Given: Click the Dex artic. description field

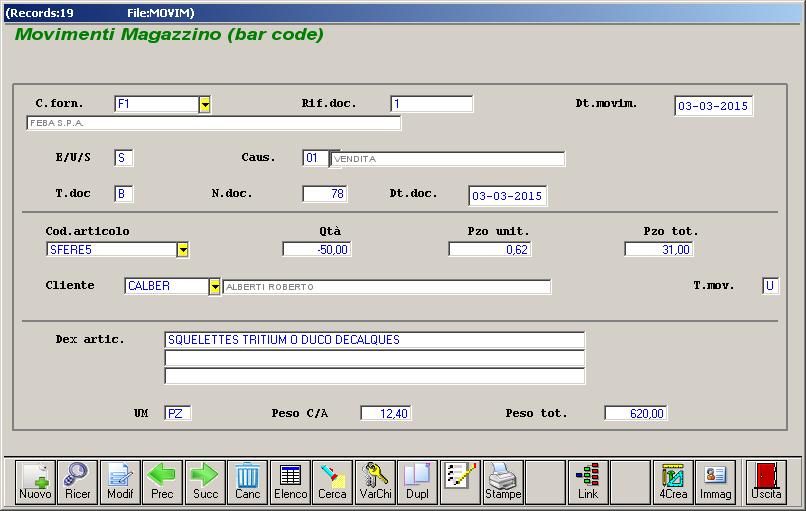Looking at the screenshot, I should 374,340.
